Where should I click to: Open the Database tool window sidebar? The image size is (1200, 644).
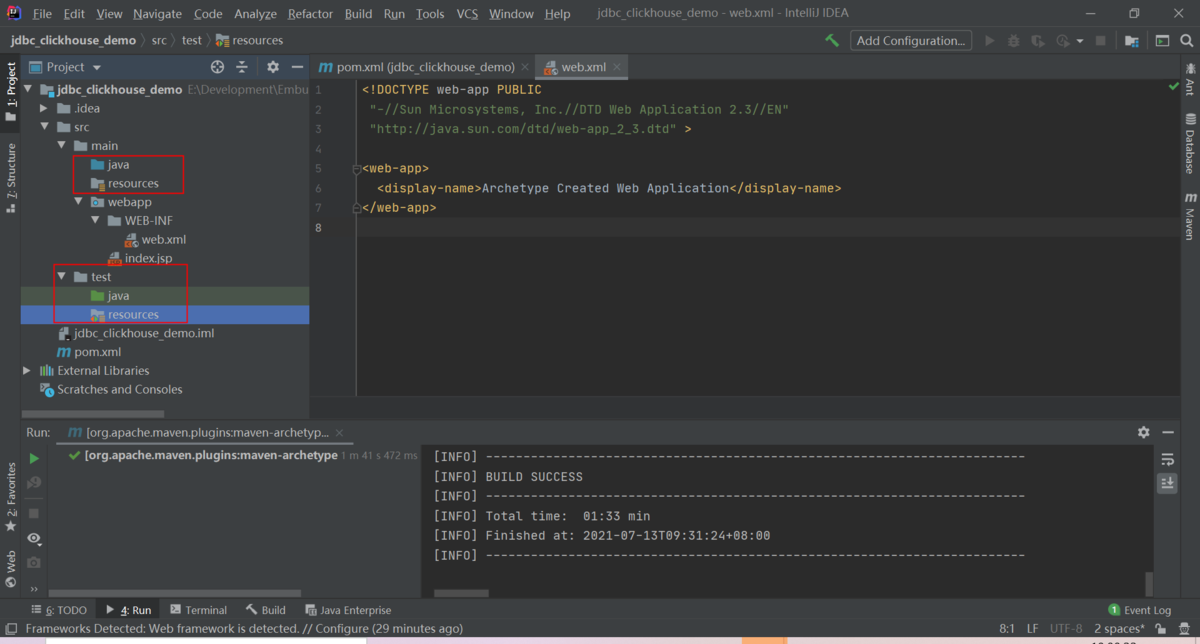pos(1190,144)
